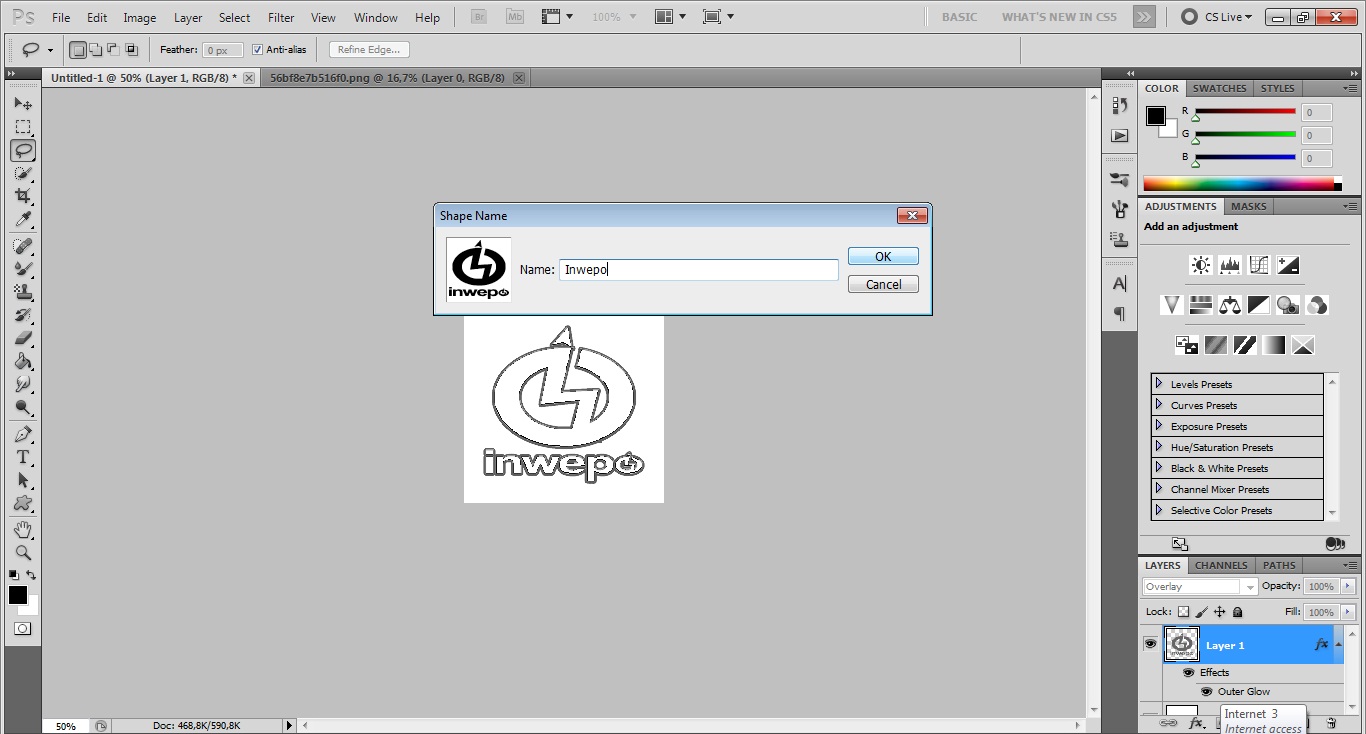The width and height of the screenshot is (1366, 734).
Task: Select the Rectangular Marquee tool
Action: 23,127
